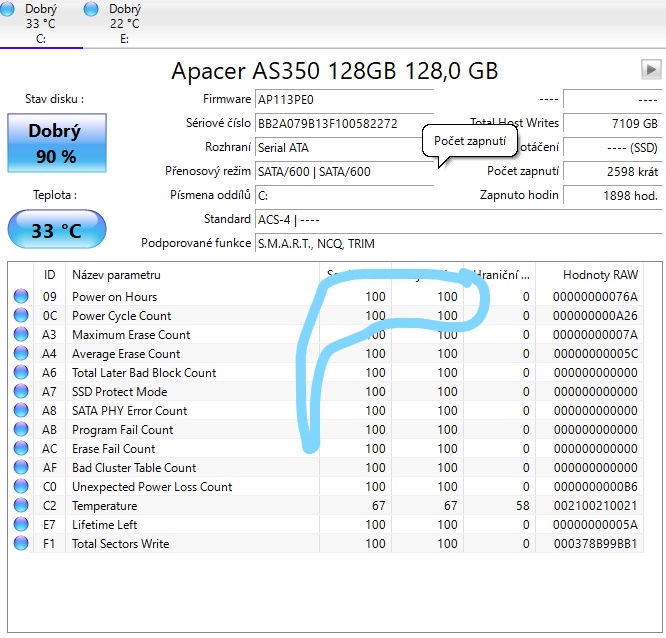This screenshot has width=666, height=638.
Task: Click the Power Cycle Count status icon
Action: coord(21,316)
